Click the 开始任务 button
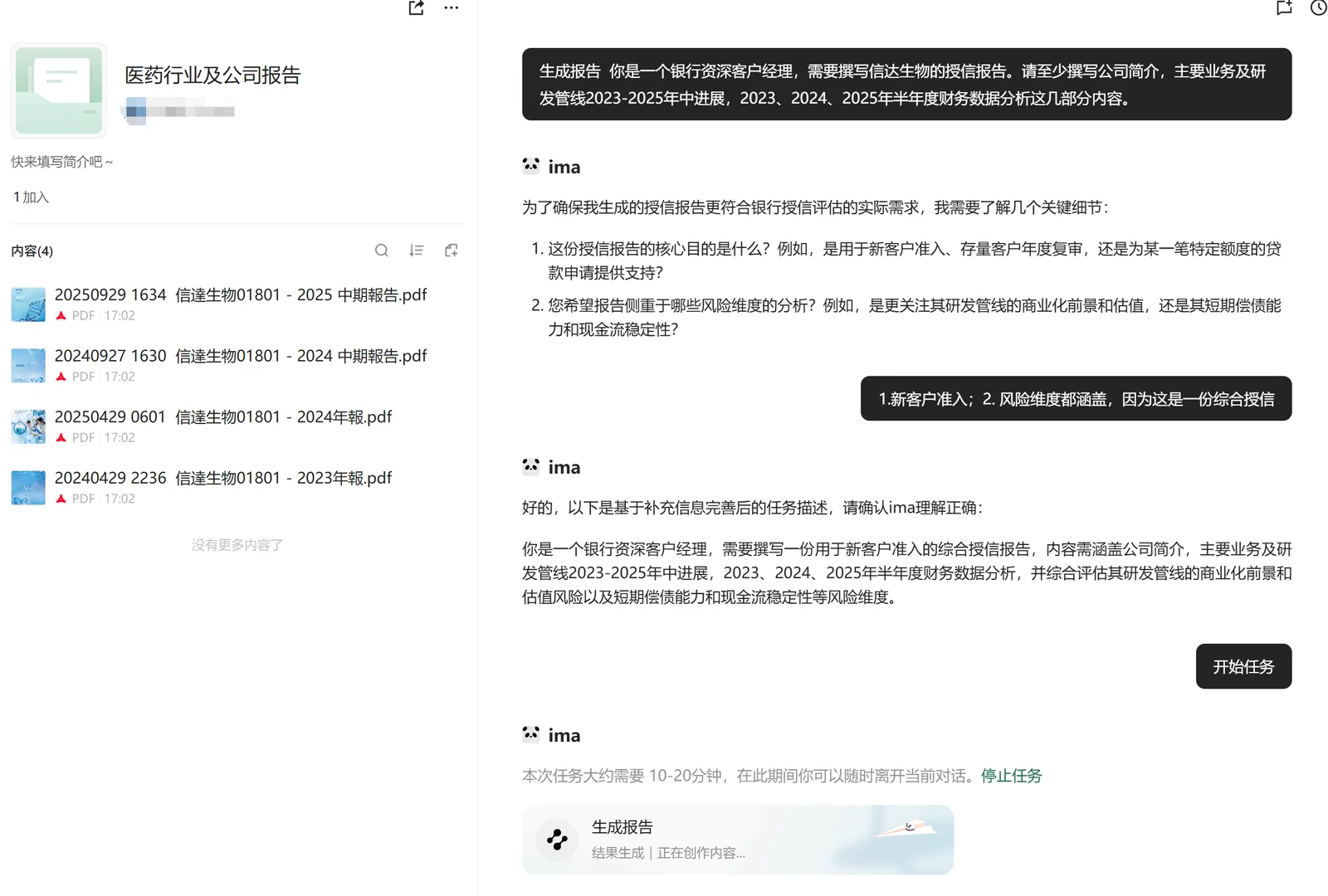The width and height of the screenshot is (1328, 896). 1243,666
